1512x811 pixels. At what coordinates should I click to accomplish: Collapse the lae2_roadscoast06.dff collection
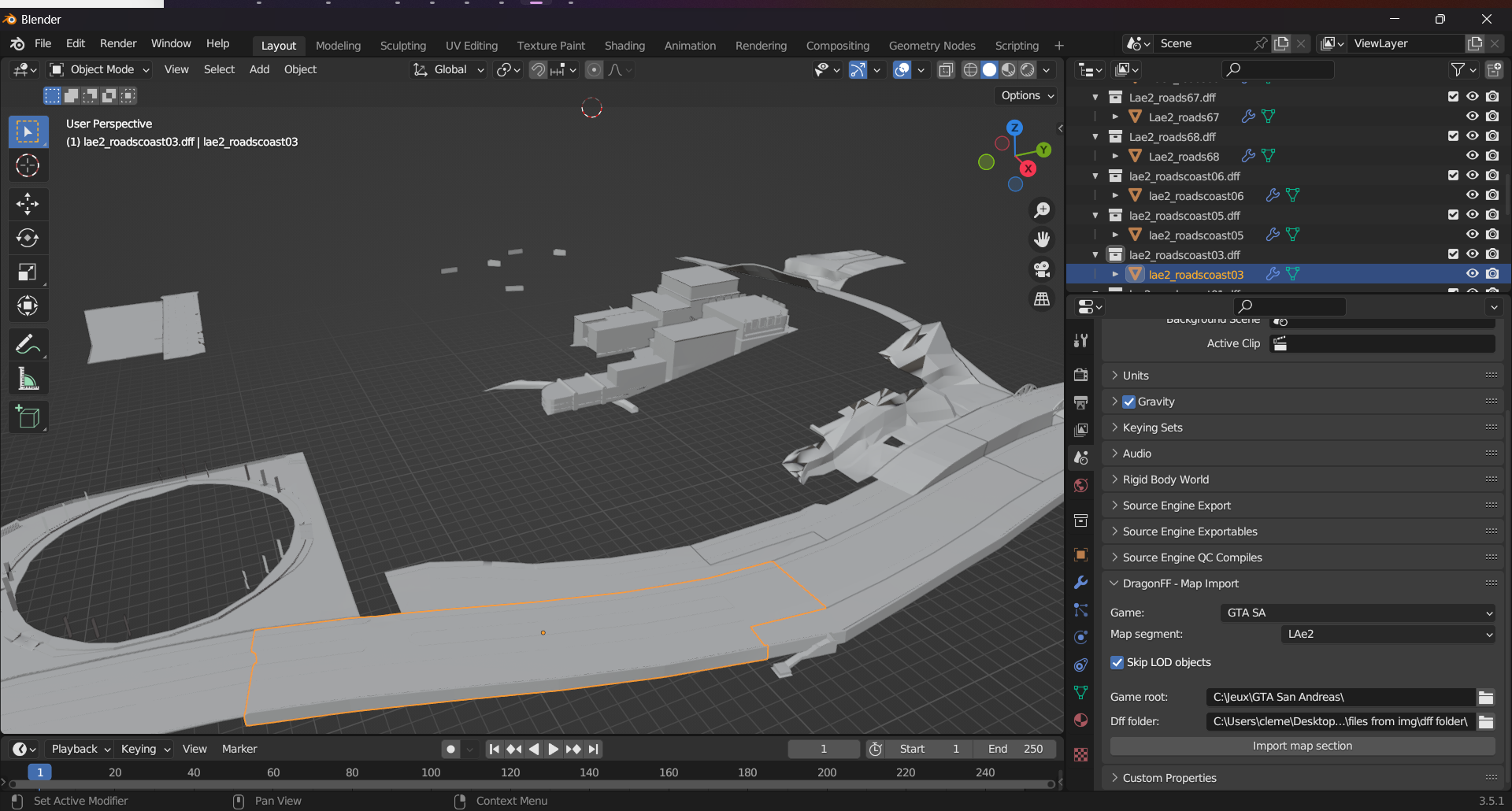coord(1095,176)
